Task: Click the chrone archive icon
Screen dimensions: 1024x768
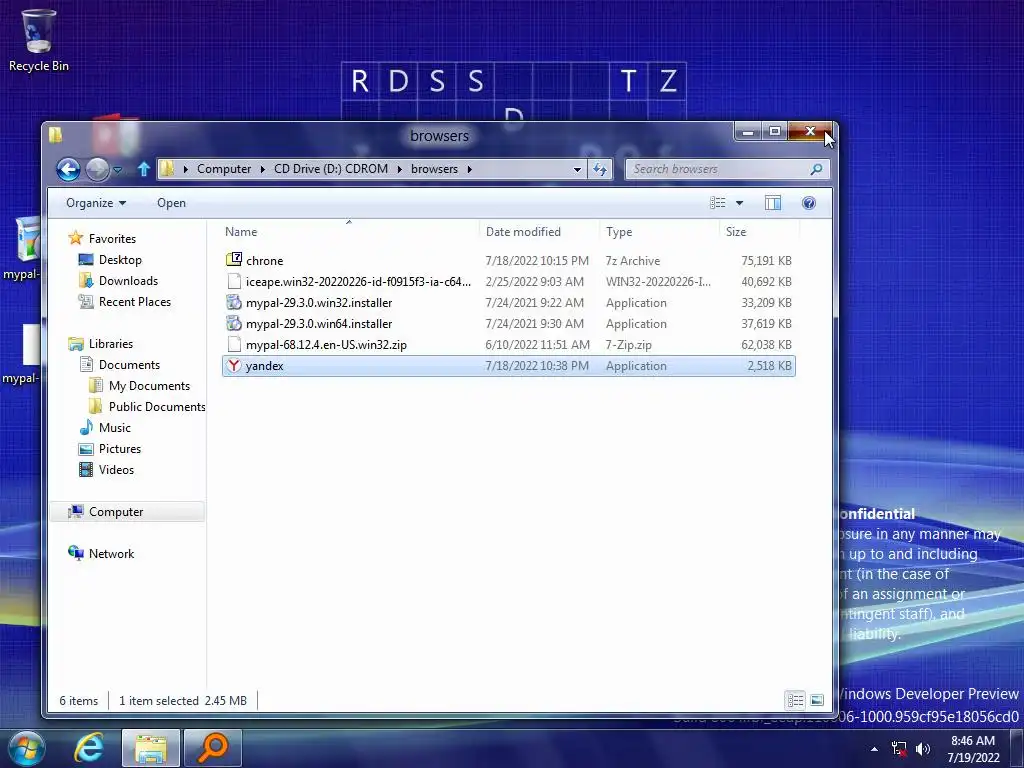Action: point(234,260)
